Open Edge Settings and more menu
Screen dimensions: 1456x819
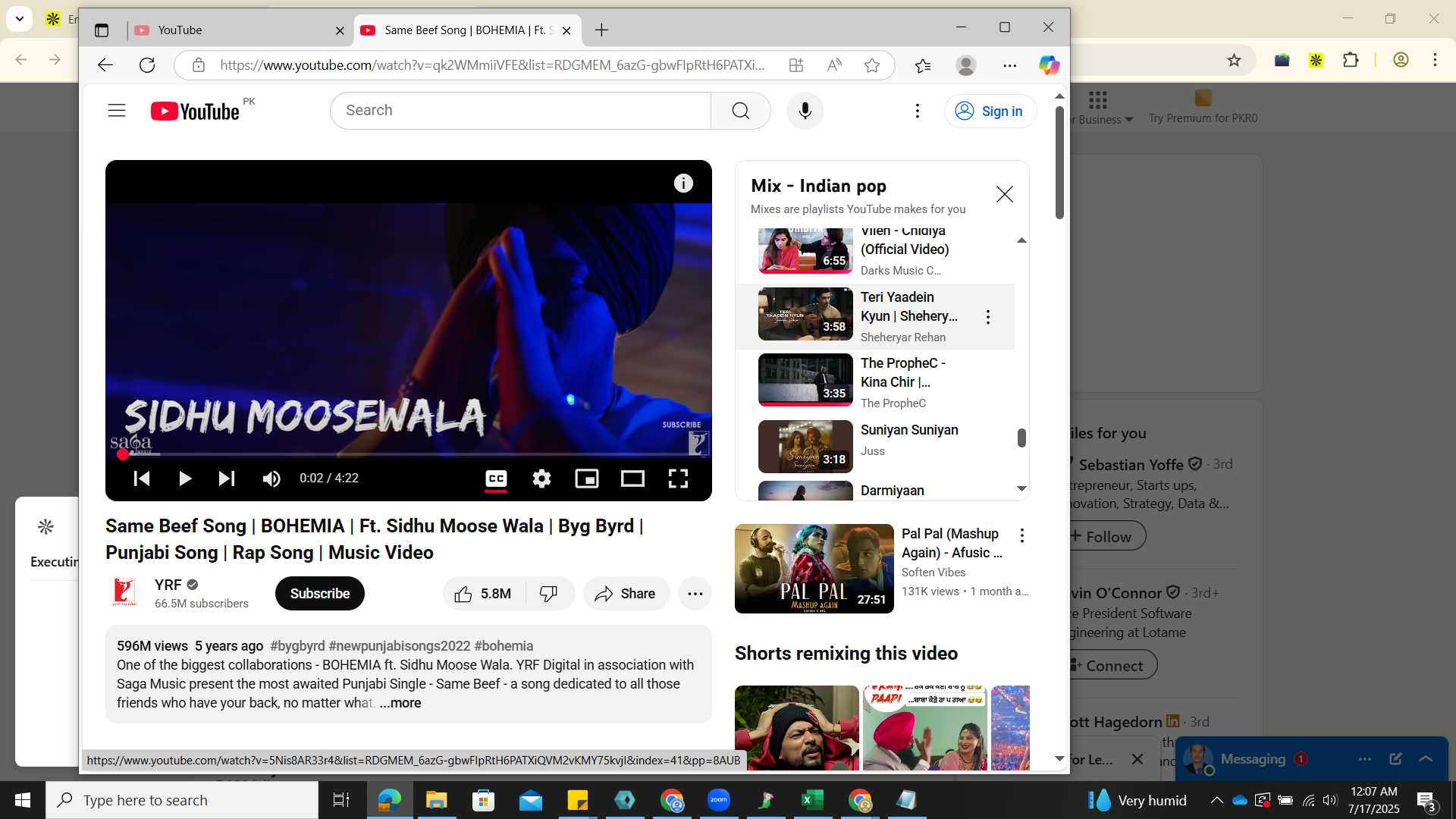1010,65
